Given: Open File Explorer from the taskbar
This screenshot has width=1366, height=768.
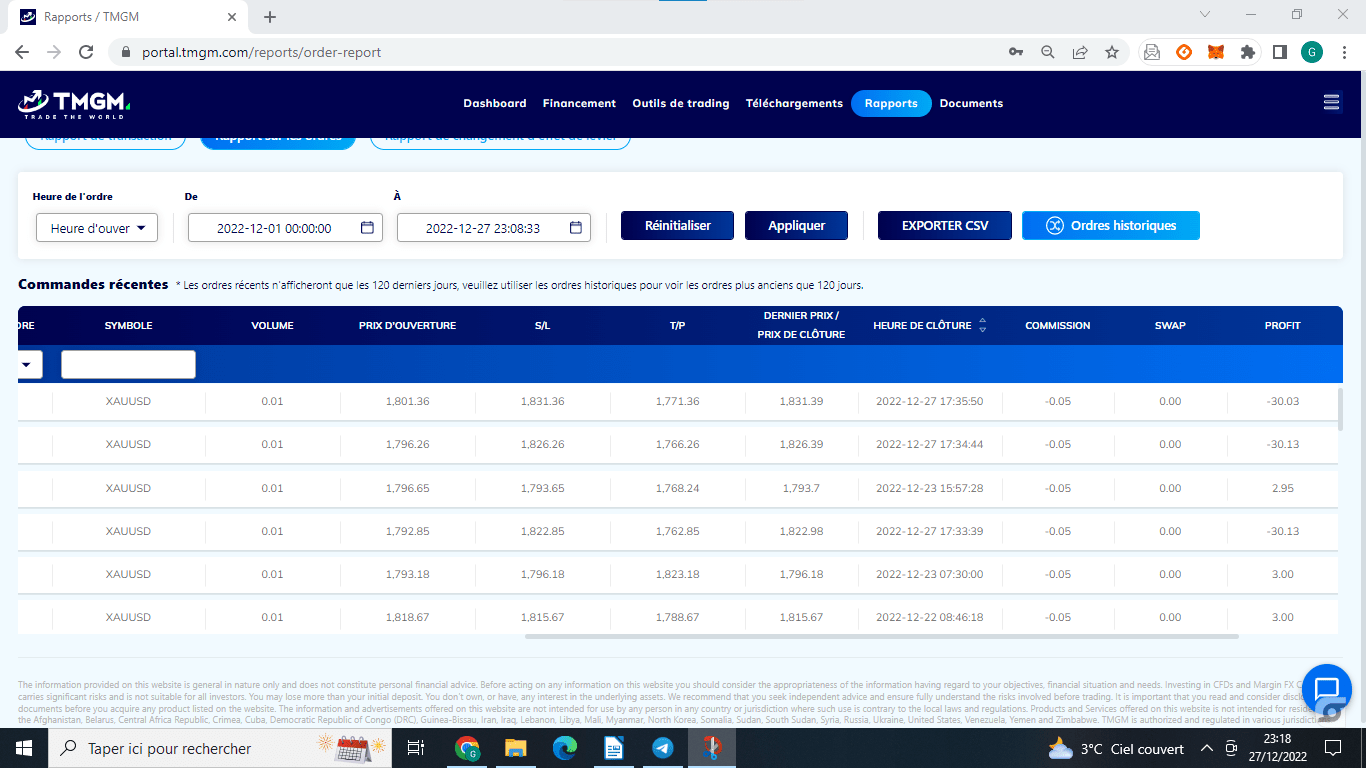Looking at the screenshot, I should click(516, 748).
